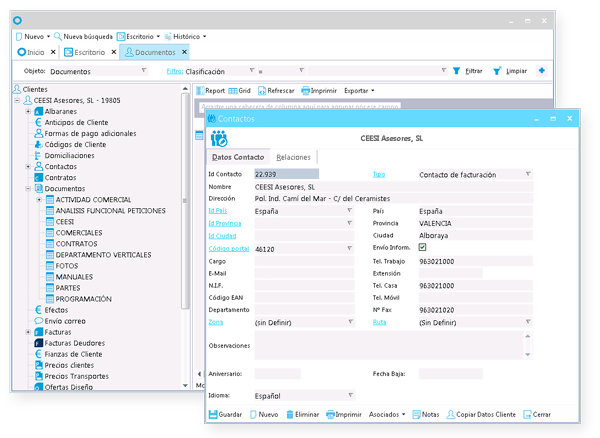Toggle the Envío Inform. checkbox
This screenshot has width=600, height=438.
click(422, 247)
